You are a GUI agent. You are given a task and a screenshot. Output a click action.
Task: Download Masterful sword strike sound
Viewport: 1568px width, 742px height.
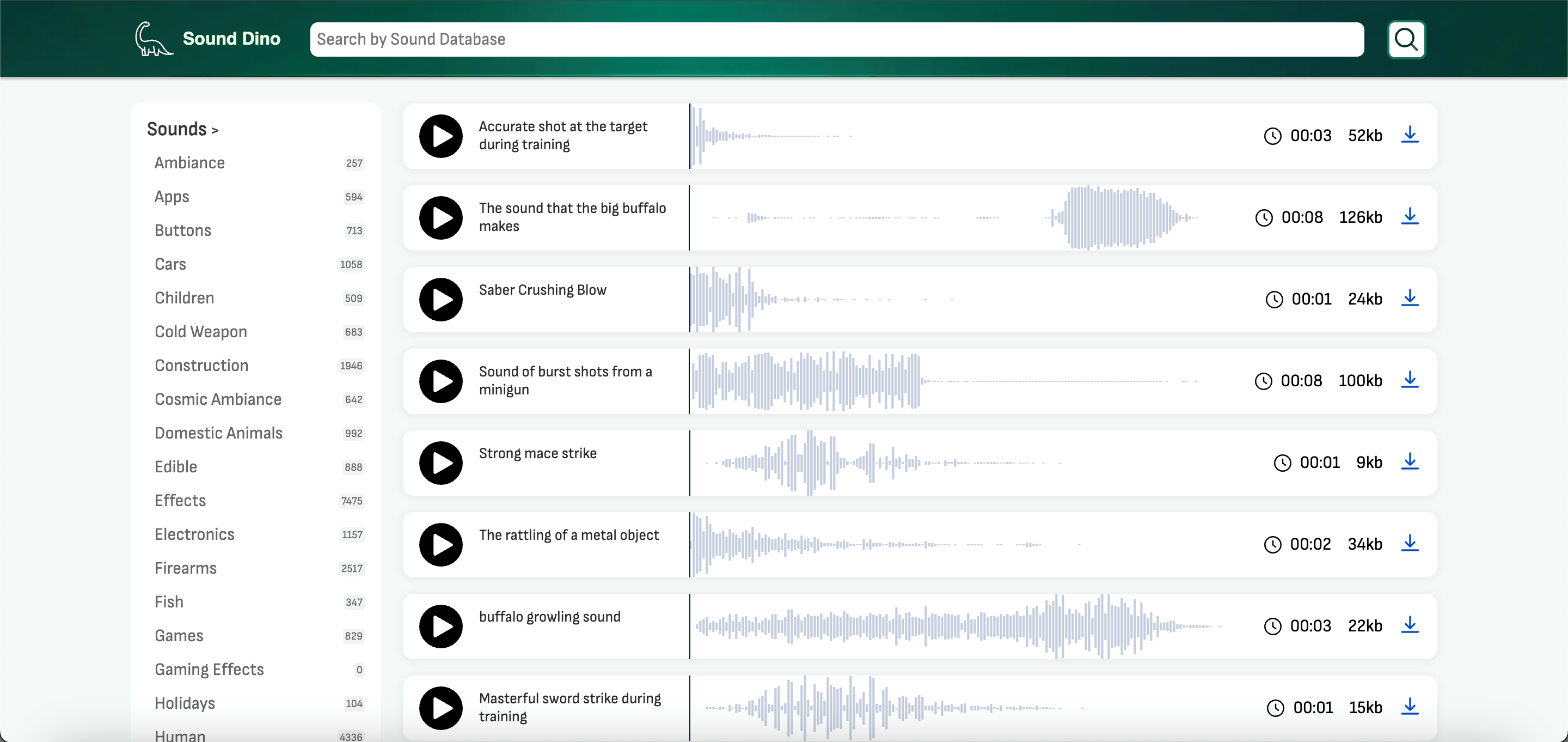click(x=1409, y=707)
